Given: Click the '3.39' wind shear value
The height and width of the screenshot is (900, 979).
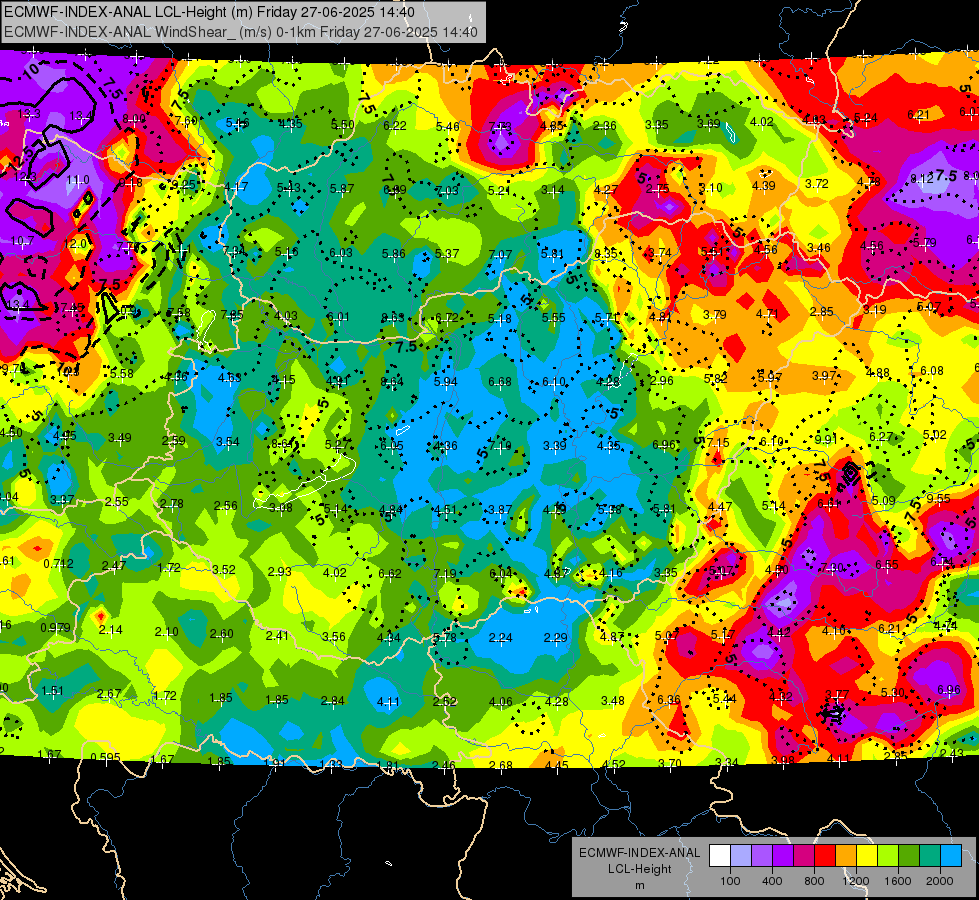Looking at the screenshot, I should pyautogui.click(x=554, y=445).
